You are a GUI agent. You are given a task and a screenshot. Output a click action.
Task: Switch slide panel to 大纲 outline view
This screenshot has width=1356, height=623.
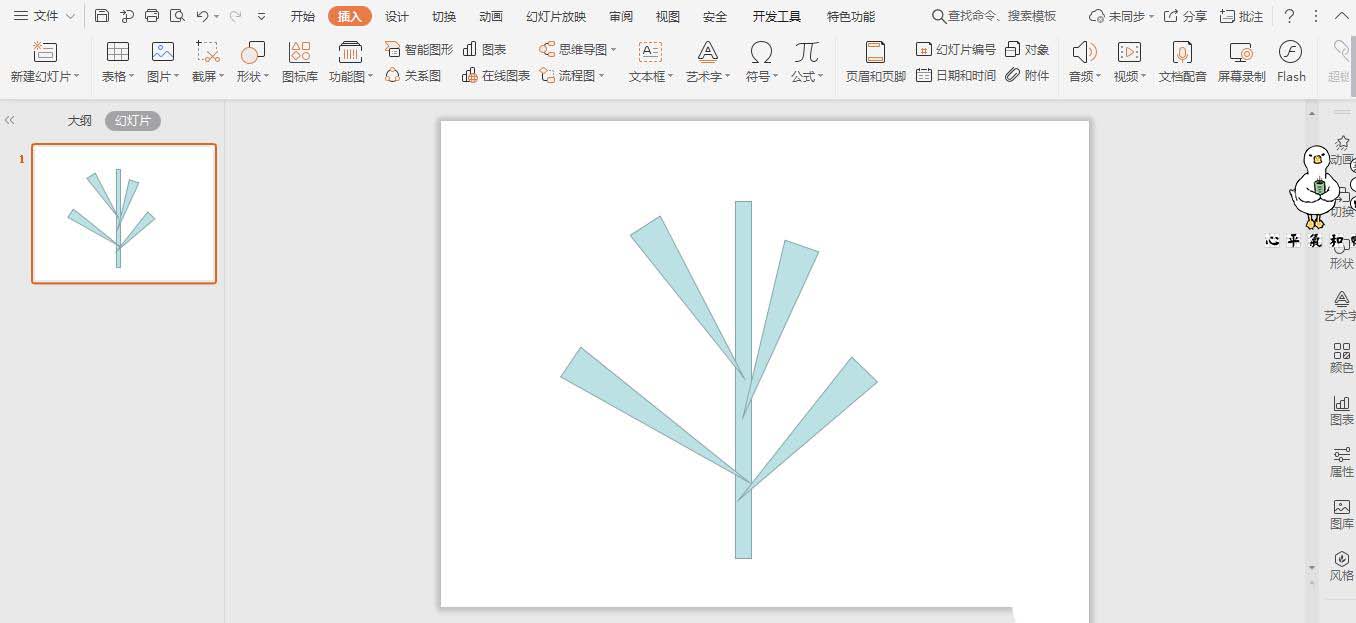coord(80,120)
